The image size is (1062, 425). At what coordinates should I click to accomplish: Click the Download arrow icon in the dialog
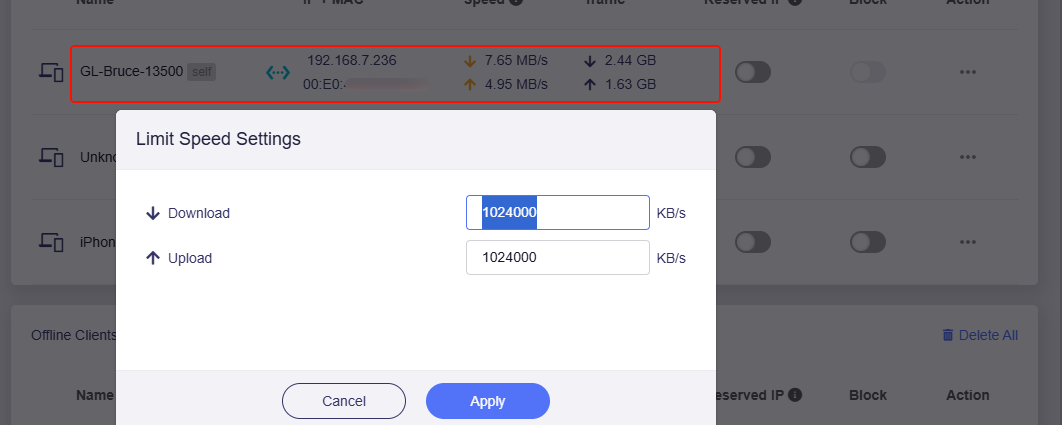[153, 213]
